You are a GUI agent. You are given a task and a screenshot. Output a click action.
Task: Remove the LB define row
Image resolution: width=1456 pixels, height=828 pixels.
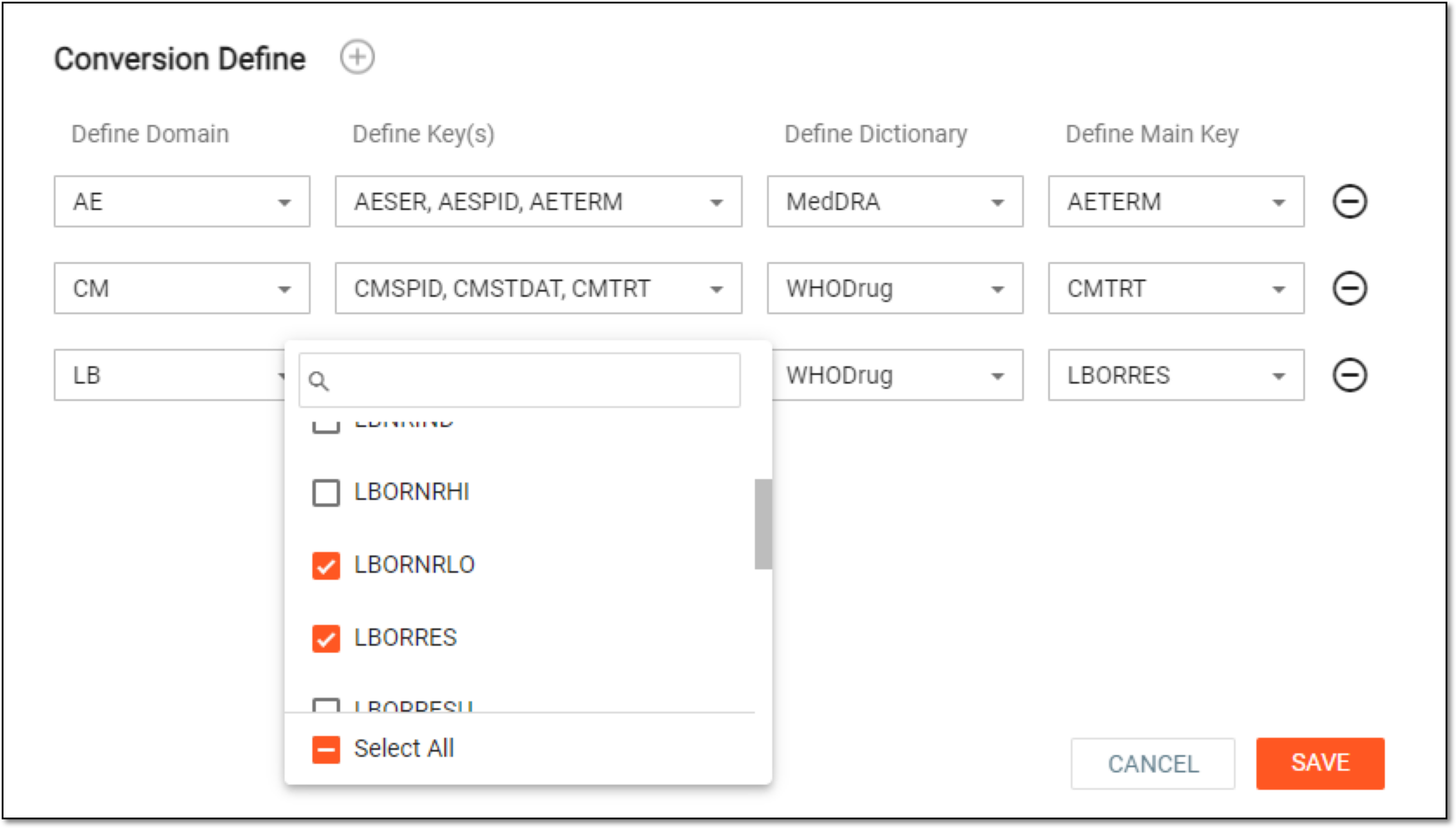tap(1349, 375)
